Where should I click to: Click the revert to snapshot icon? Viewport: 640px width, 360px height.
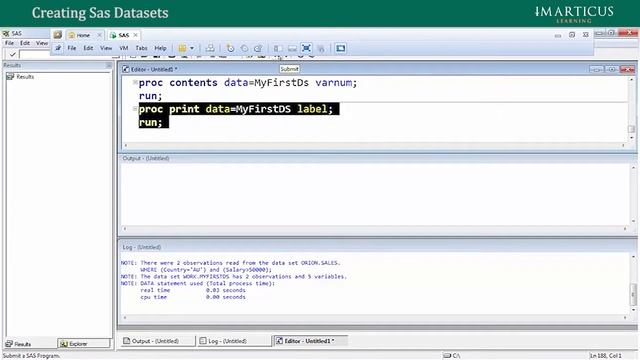point(244,48)
